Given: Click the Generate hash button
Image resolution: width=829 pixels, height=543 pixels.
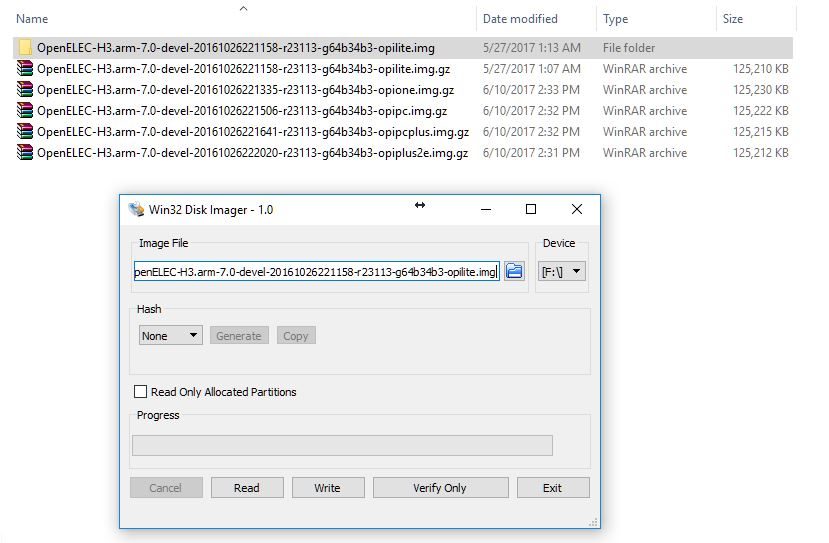Looking at the screenshot, I should (x=239, y=336).
